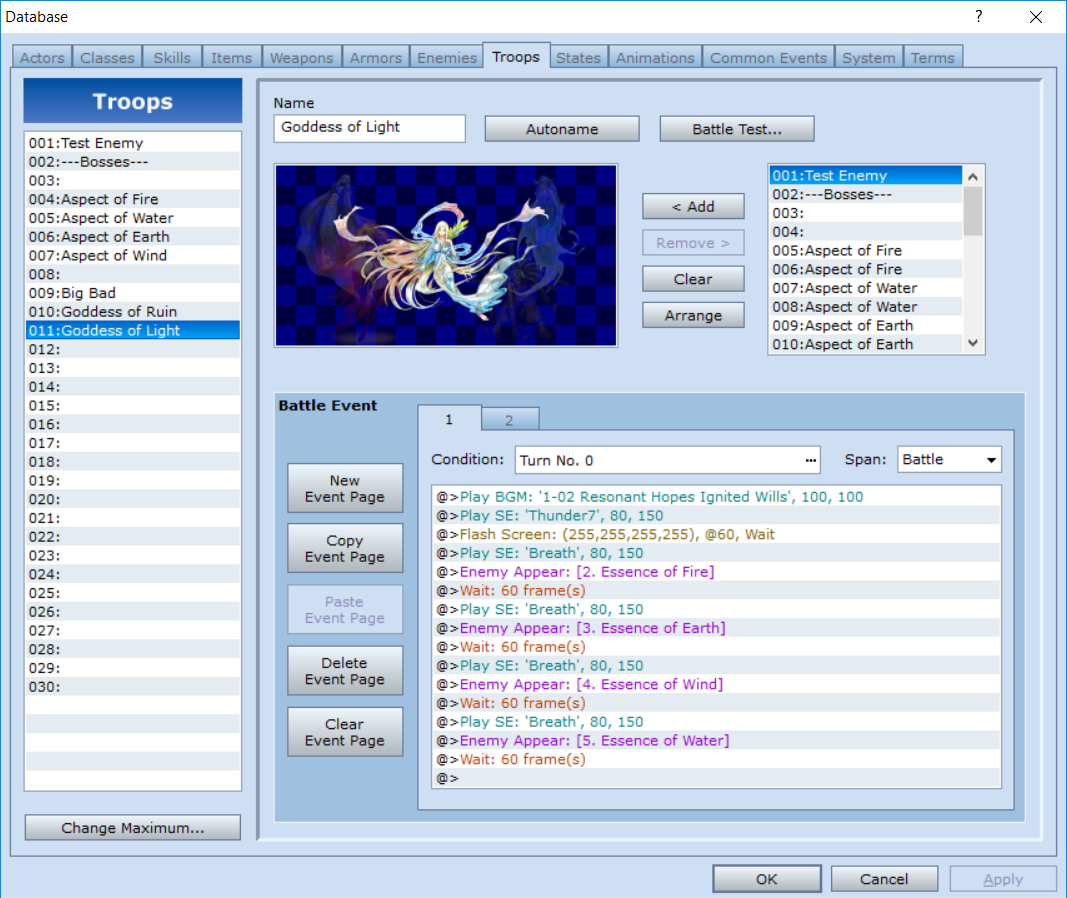Click Clear Event Page button
1067x898 pixels.
345,732
